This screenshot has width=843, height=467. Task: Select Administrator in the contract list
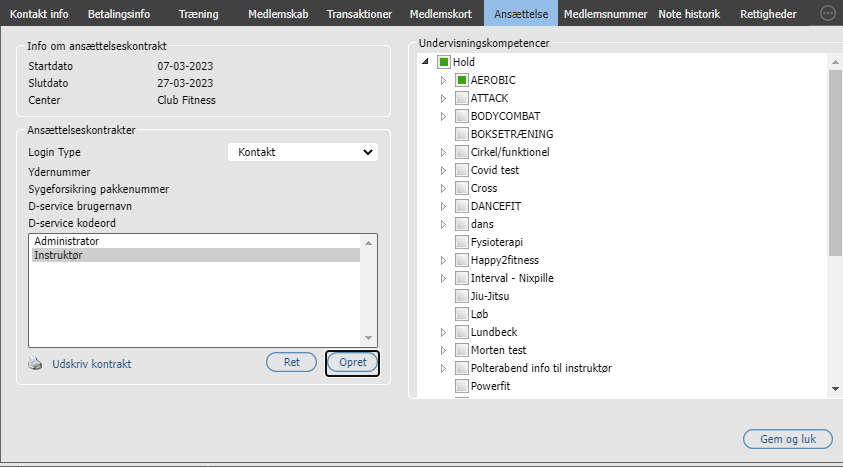196,241
